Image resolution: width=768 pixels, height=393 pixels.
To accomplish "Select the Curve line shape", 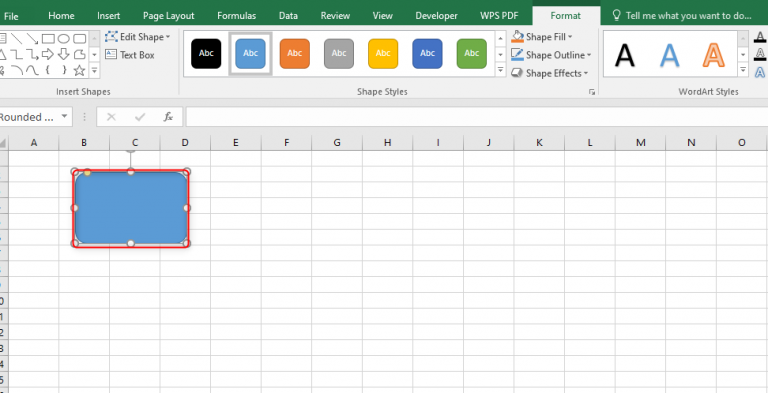I will (x=32, y=71).
